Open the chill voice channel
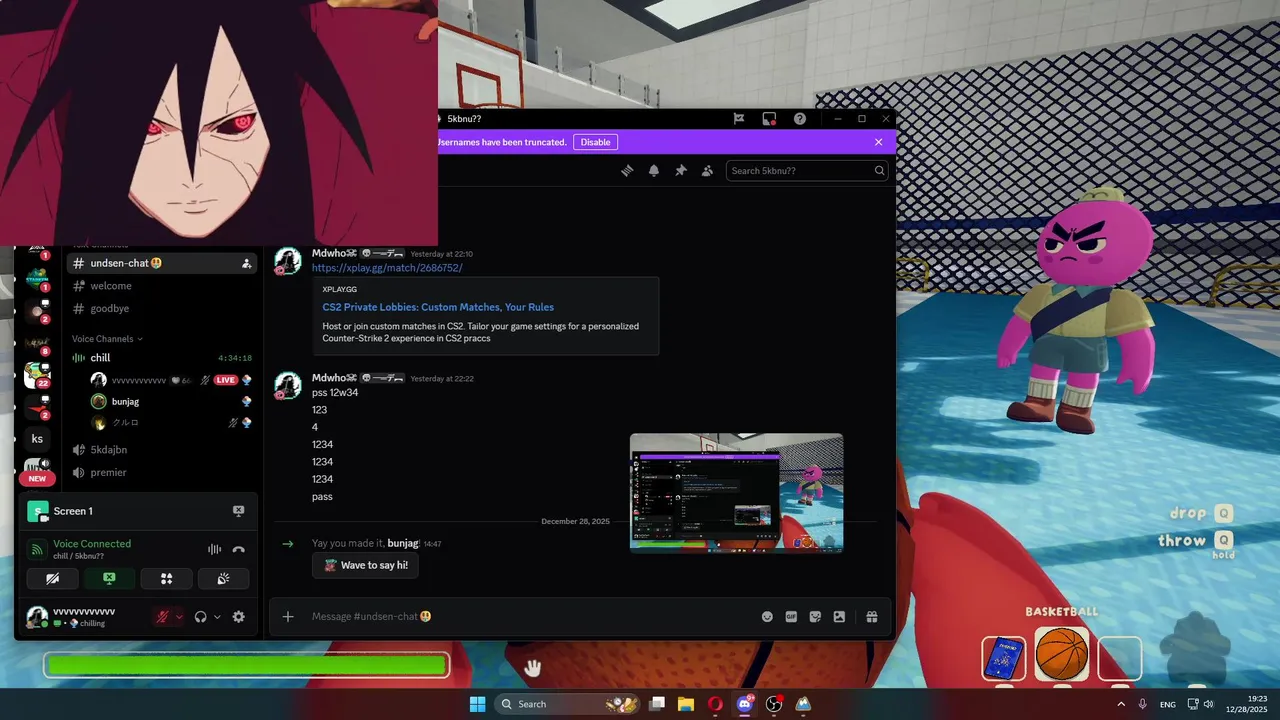 [x=162, y=358]
